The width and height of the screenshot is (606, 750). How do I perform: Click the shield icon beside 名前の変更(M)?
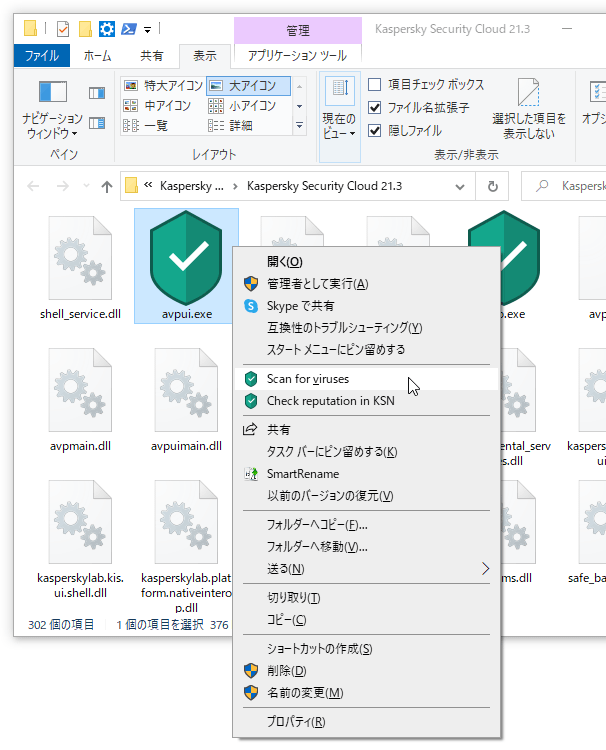coord(251,693)
